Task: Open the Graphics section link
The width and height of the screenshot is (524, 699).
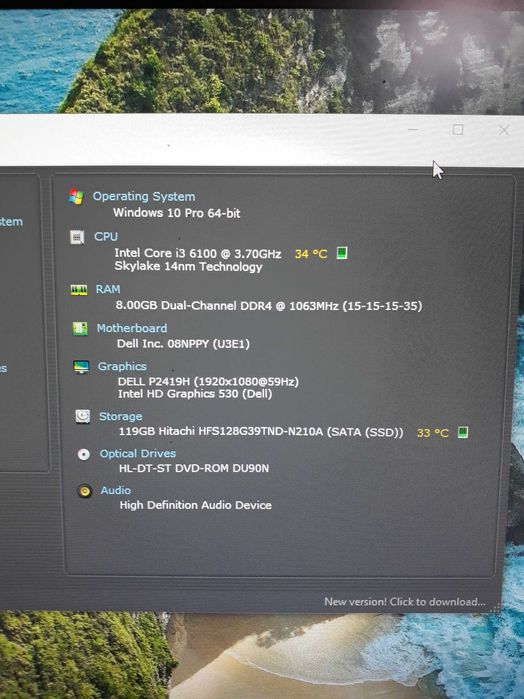Action: tap(122, 366)
